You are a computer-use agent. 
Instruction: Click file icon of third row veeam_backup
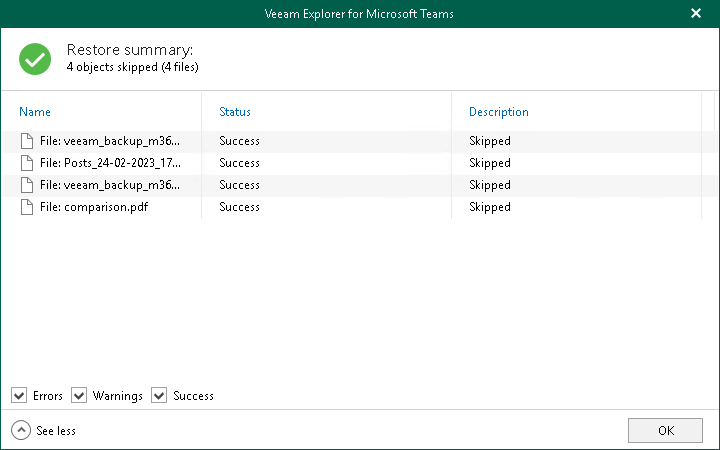coord(26,185)
